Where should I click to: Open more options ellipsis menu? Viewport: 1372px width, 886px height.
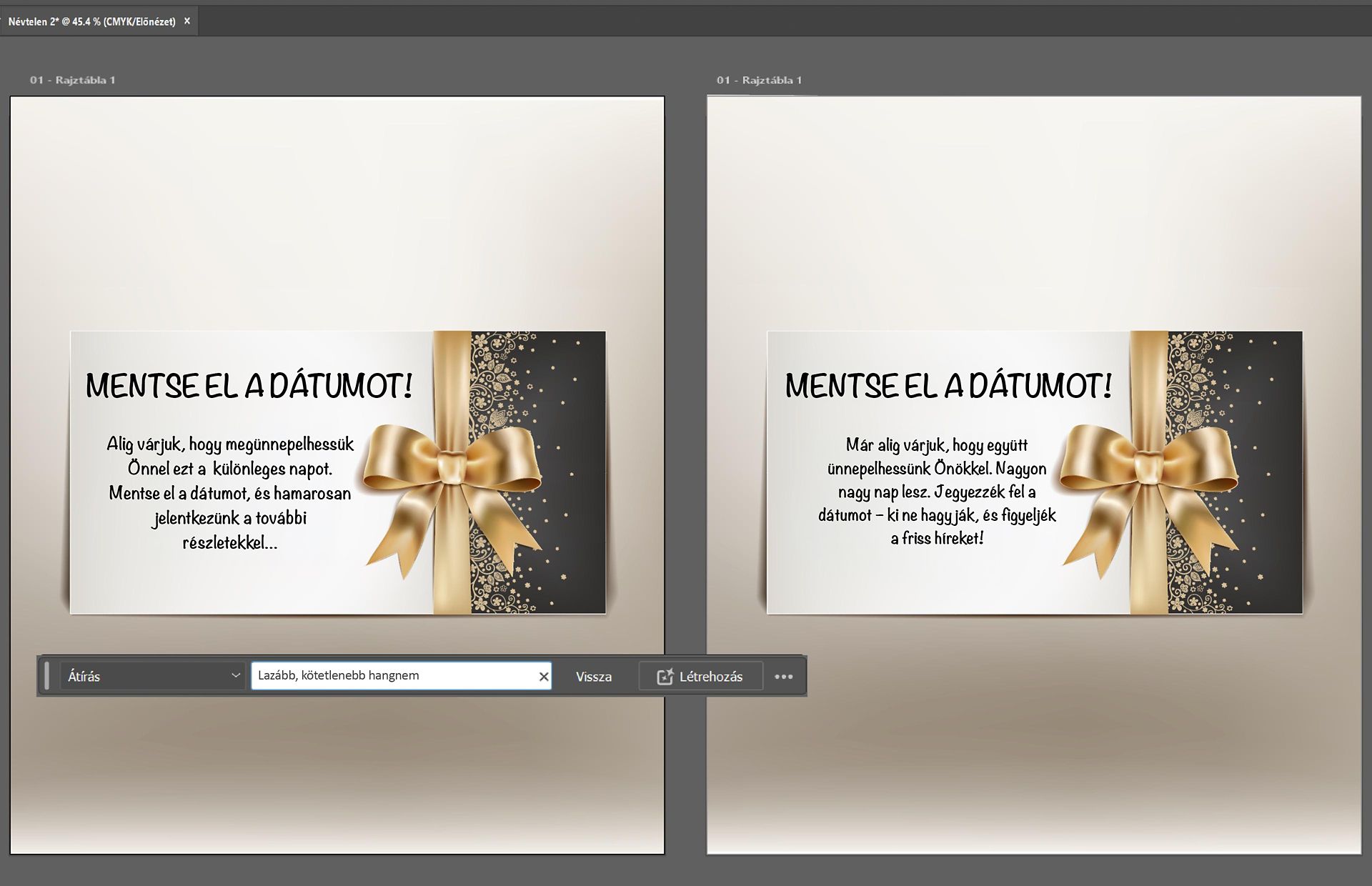pos(784,677)
